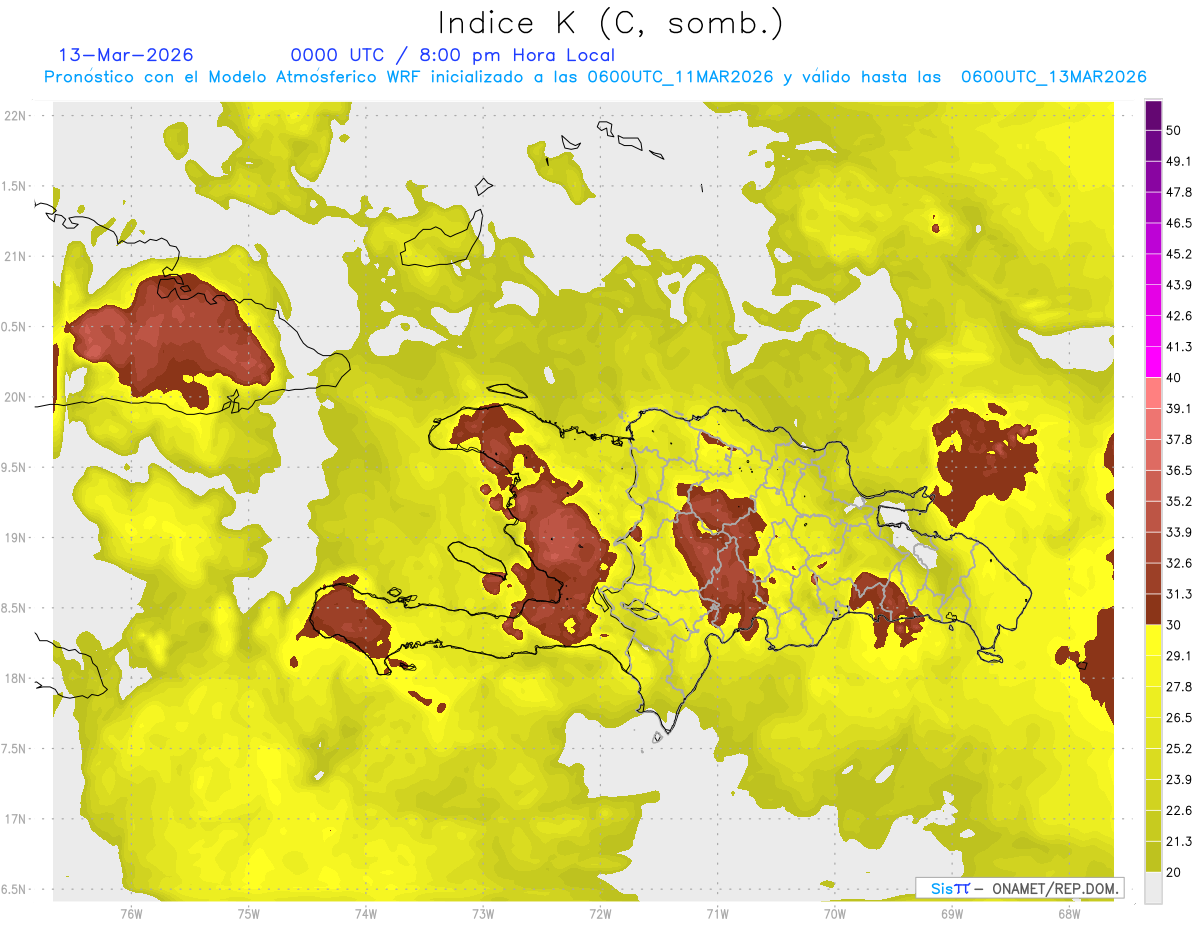The height and width of the screenshot is (927, 1200).
Task: Click the '71W' longitude axis label
Action: (x=717, y=914)
